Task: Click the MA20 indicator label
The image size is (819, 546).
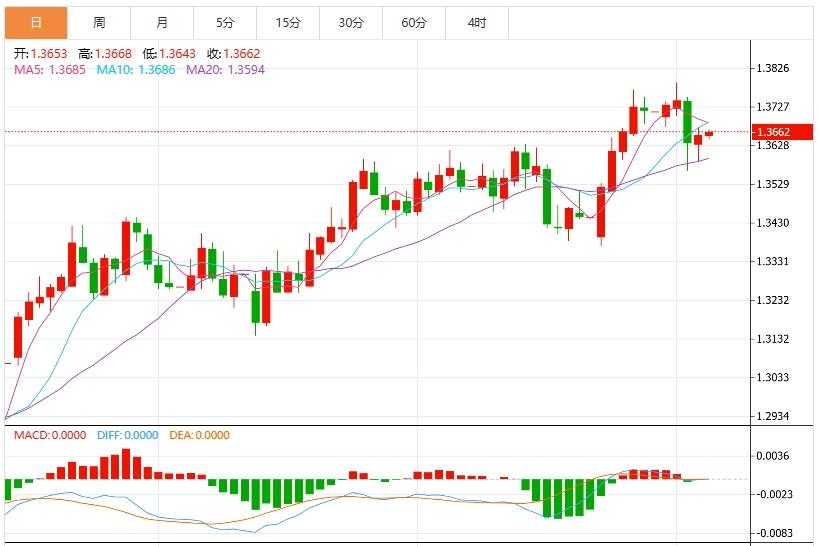Action: coord(224,70)
